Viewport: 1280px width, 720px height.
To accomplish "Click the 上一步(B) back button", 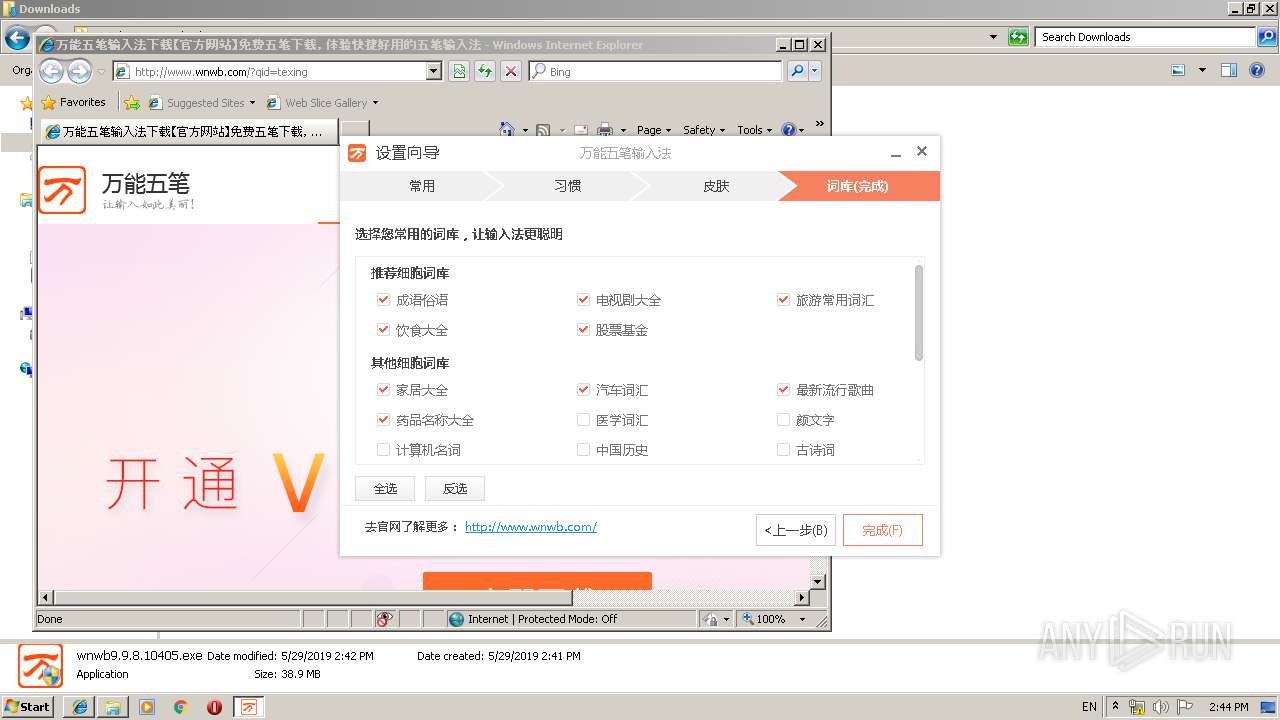I will (796, 530).
